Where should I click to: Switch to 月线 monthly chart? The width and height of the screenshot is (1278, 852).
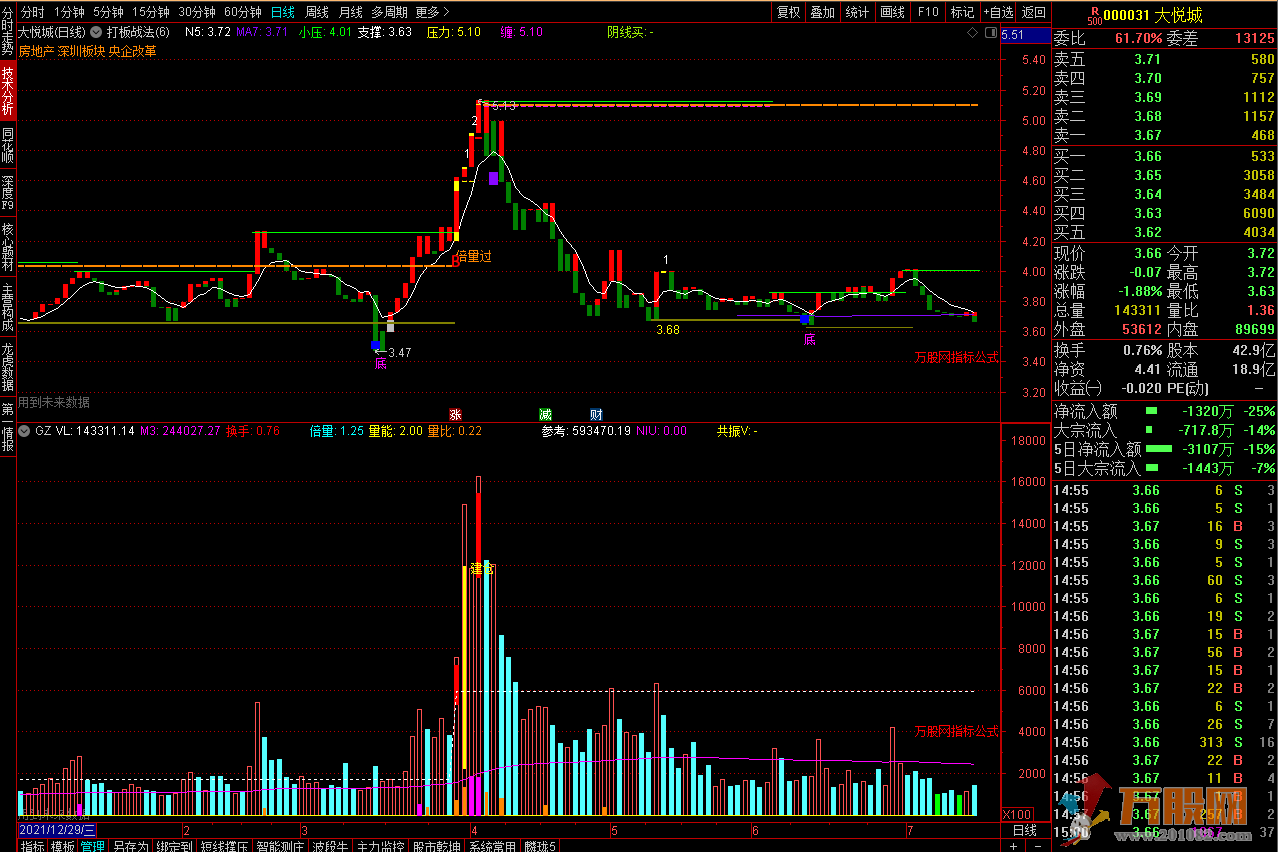click(350, 12)
